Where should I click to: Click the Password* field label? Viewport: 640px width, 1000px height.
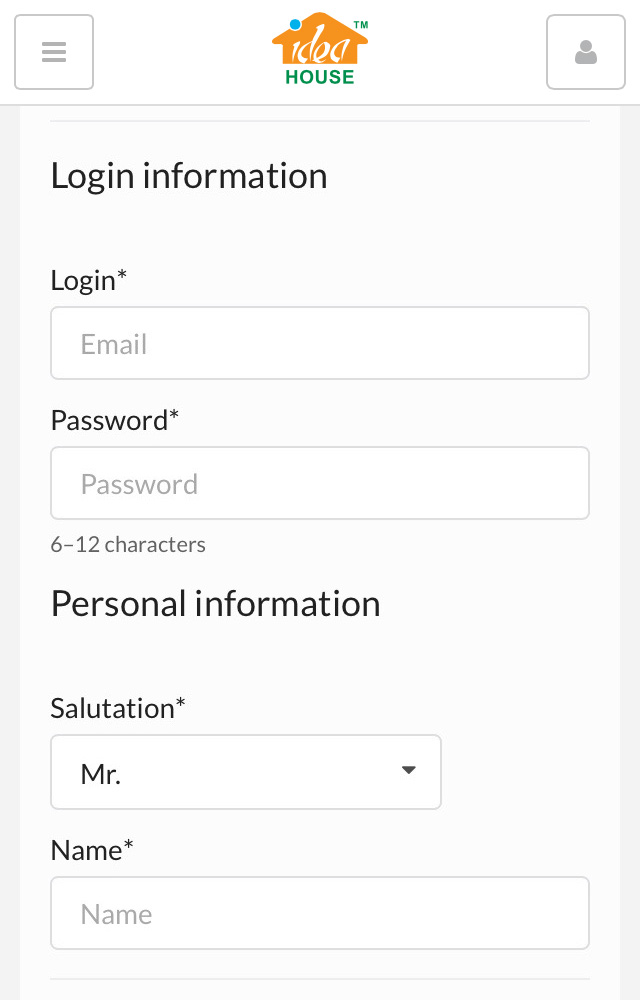(x=115, y=420)
